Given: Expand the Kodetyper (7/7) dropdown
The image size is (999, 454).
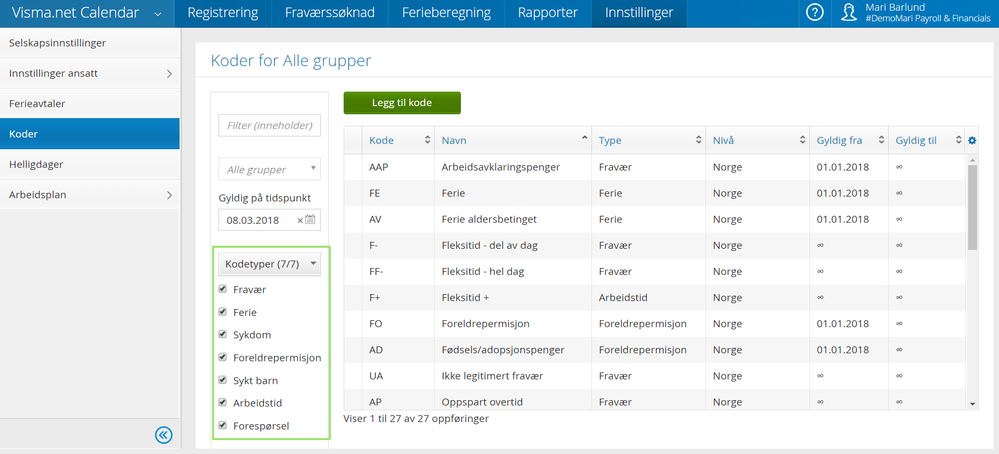Looking at the screenshot, I should coord(269,264).
